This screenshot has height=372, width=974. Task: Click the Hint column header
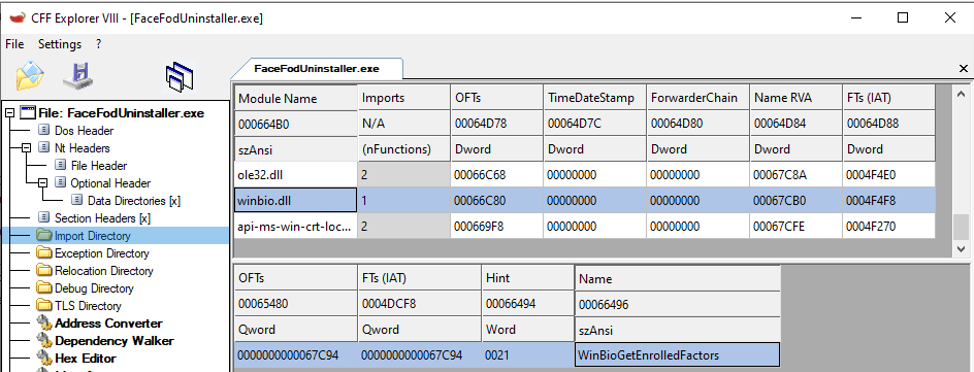coord(527,279)
